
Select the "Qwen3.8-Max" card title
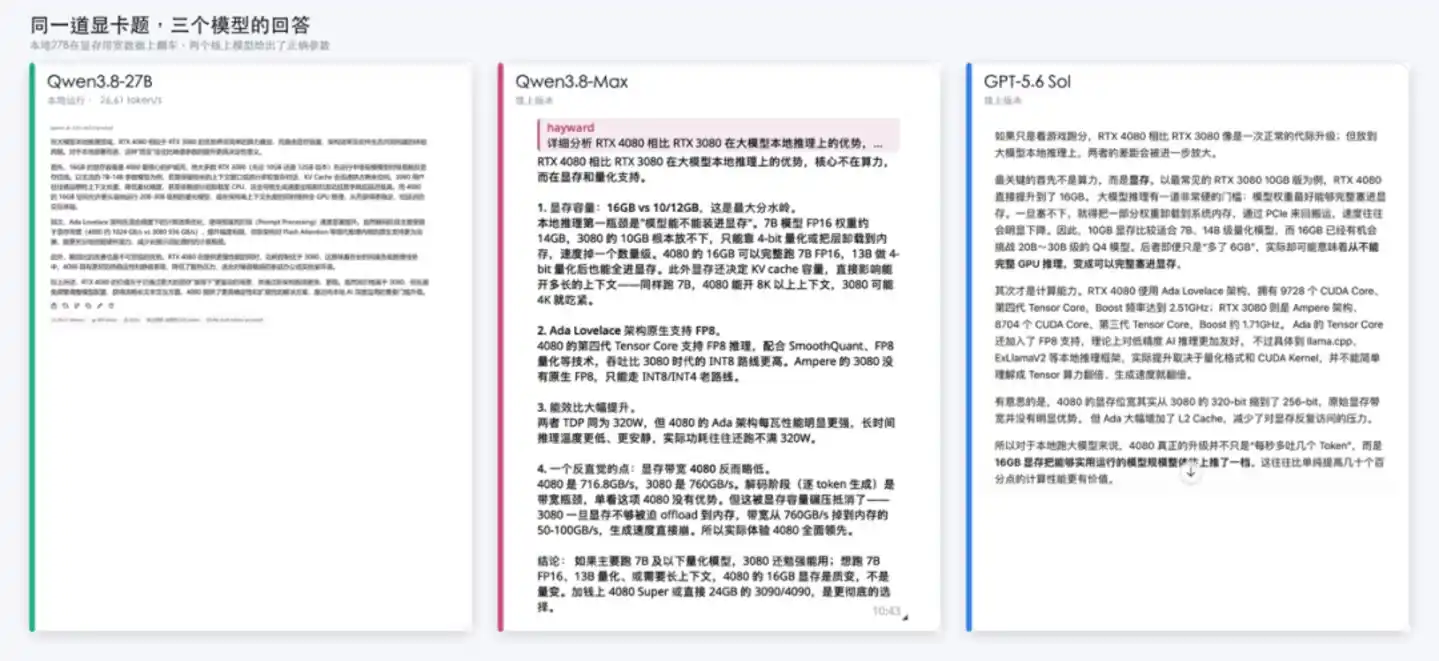572,81
